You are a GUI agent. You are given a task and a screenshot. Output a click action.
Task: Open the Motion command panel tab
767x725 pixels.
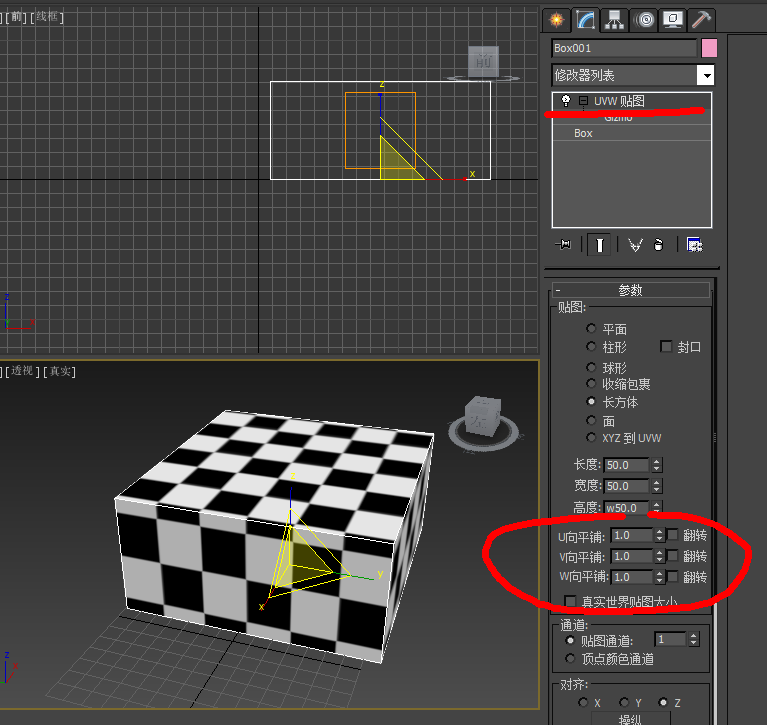pyautogui.click(x=644, y=20)
